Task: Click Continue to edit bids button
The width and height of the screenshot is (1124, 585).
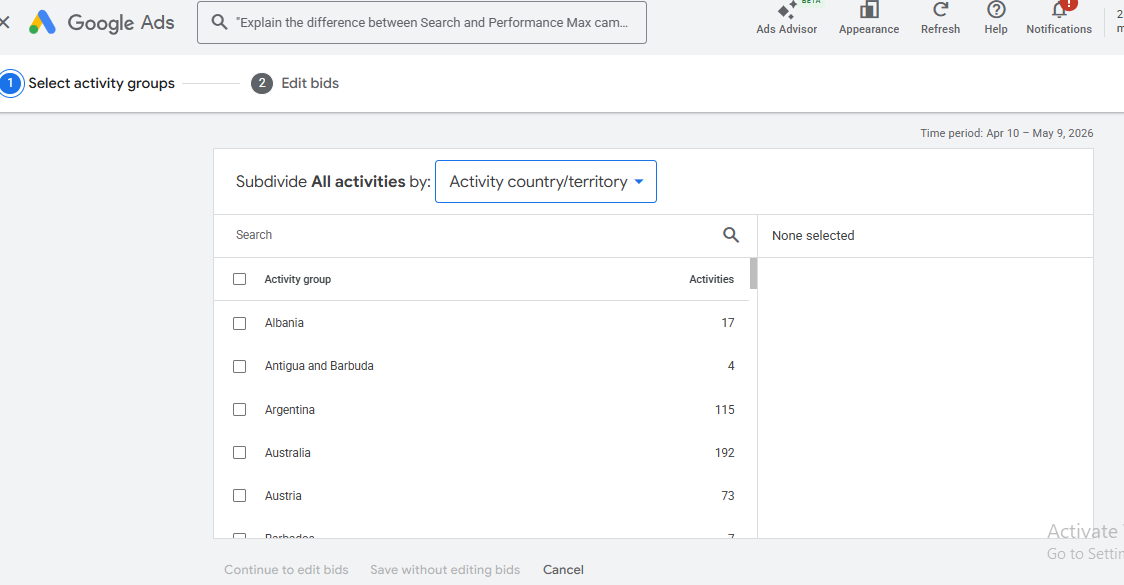Action: point(286,569)
